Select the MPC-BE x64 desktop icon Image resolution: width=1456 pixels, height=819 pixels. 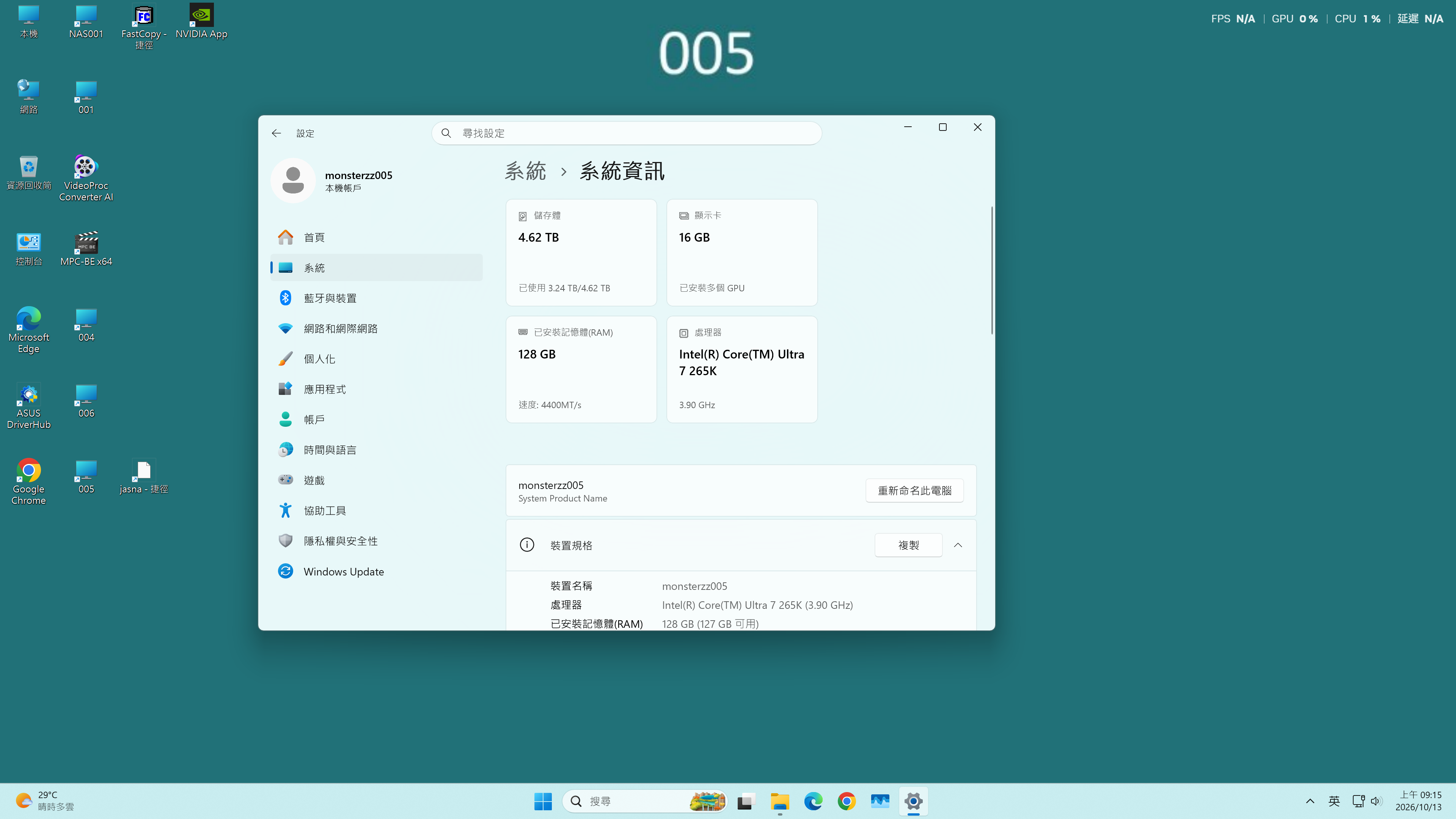[86, 249]
